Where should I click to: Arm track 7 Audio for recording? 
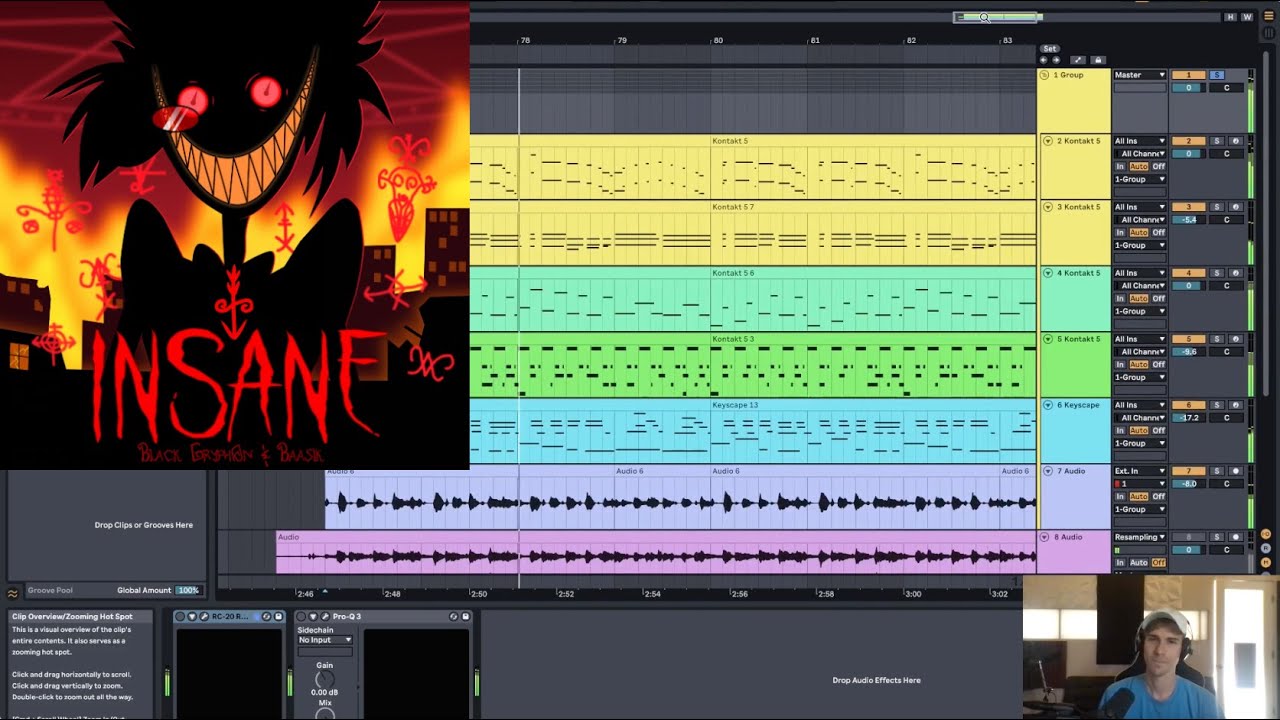(x=1236, y=471)
